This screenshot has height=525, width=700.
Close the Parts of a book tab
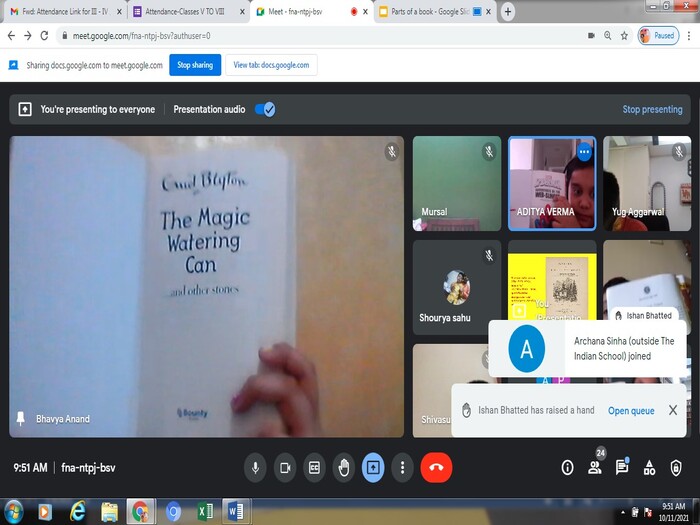pos(488,12)
